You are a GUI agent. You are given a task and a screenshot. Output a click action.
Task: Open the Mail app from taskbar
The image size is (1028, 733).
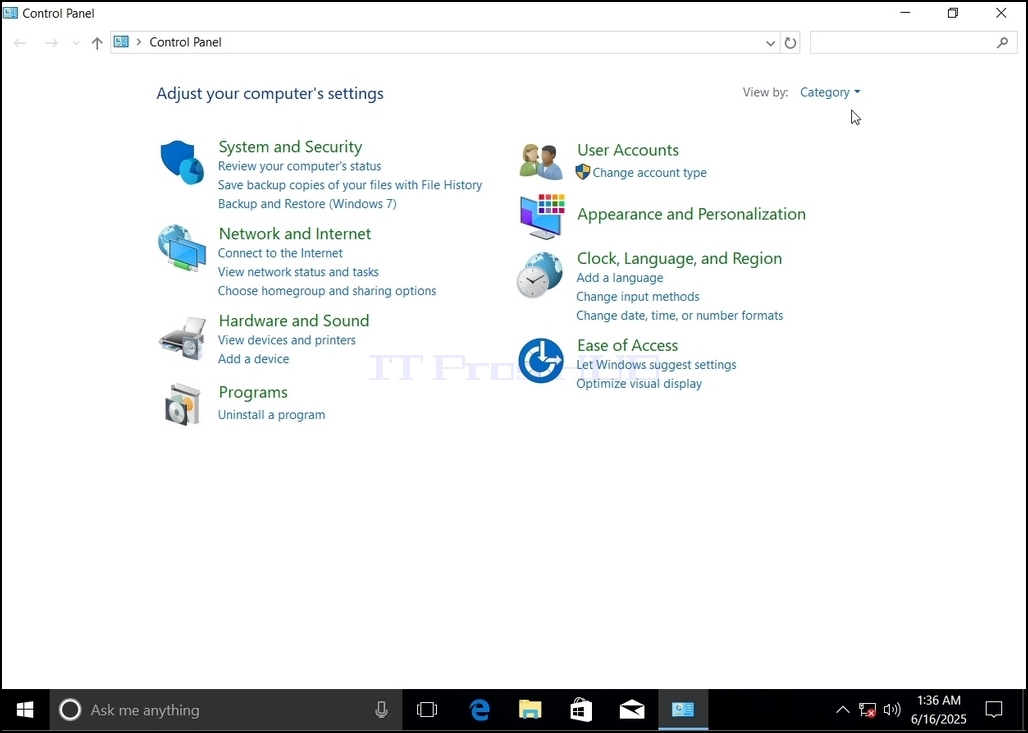632,710
